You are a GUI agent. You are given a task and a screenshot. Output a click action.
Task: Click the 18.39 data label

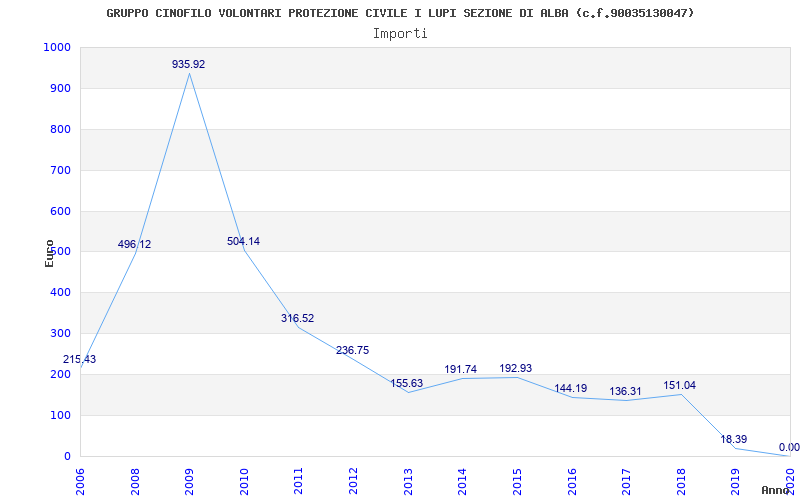[x=734, y=439]
